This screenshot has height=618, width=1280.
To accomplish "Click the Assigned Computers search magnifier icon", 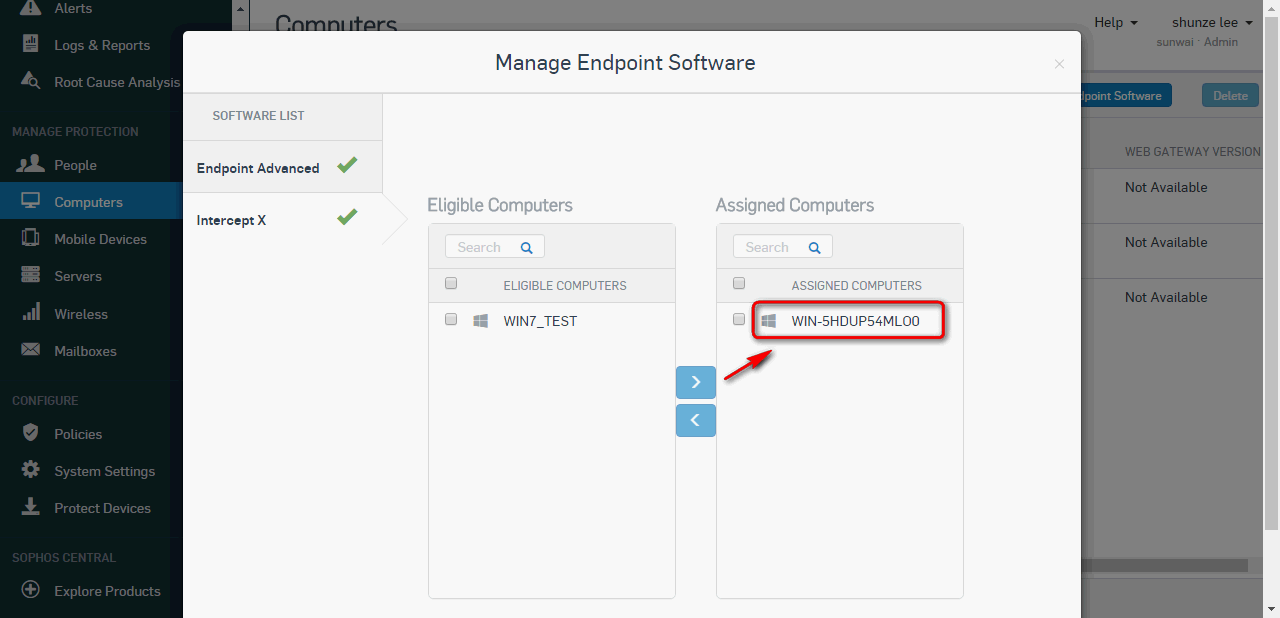I will pos(815,247).
